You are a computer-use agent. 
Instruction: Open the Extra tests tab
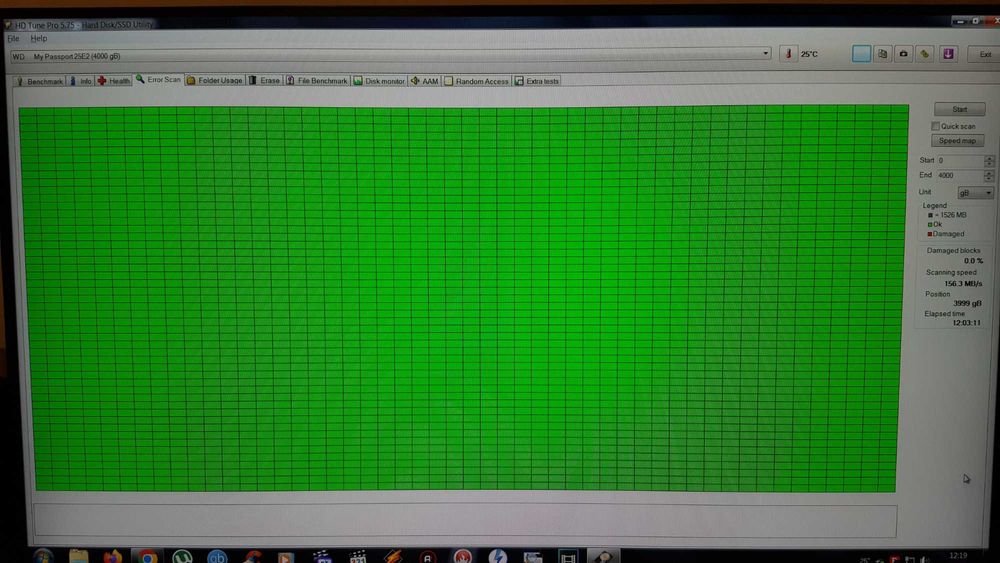(x=537, y=81)
